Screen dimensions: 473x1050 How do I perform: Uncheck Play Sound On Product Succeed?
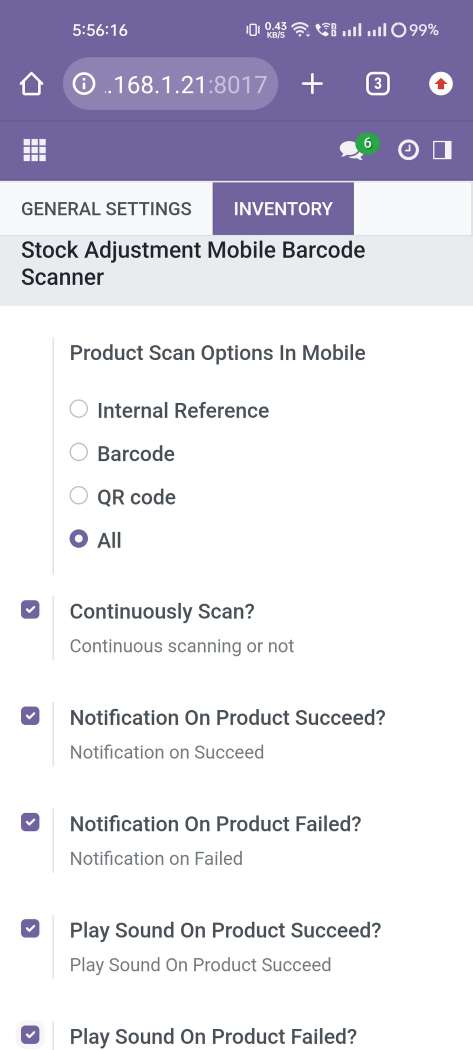coord(30,928)
